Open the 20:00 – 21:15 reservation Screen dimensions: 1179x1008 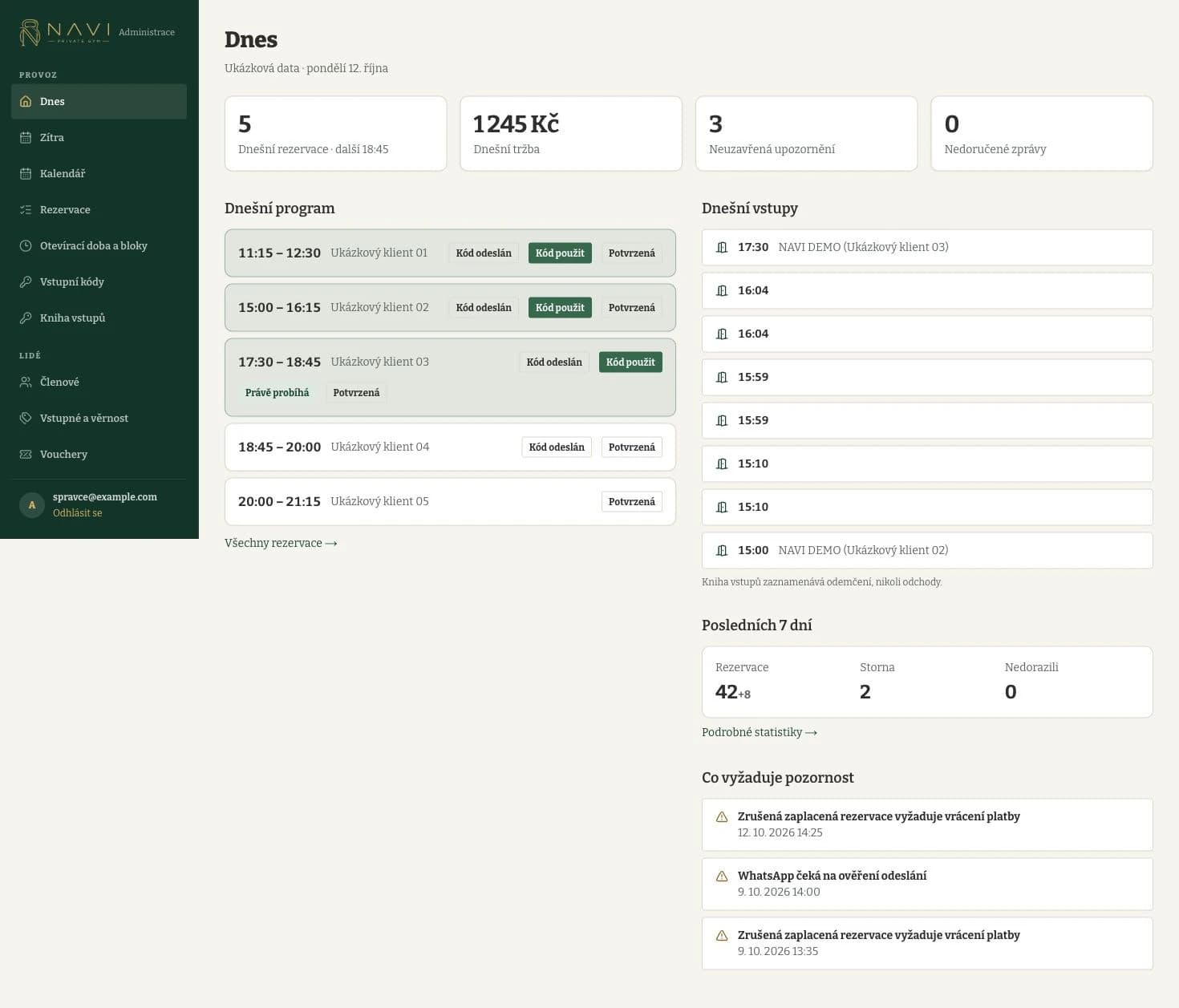pos(450,502)
